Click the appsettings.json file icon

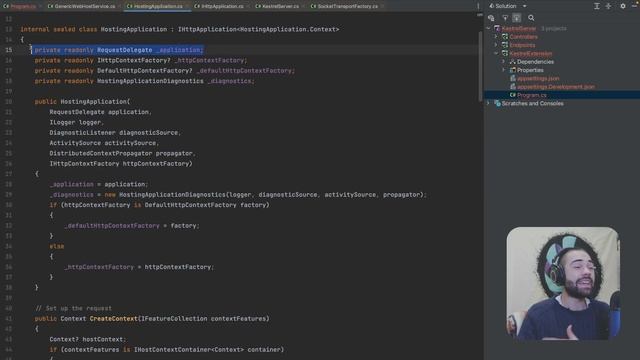pyautogui.click(x=513, y=78)
